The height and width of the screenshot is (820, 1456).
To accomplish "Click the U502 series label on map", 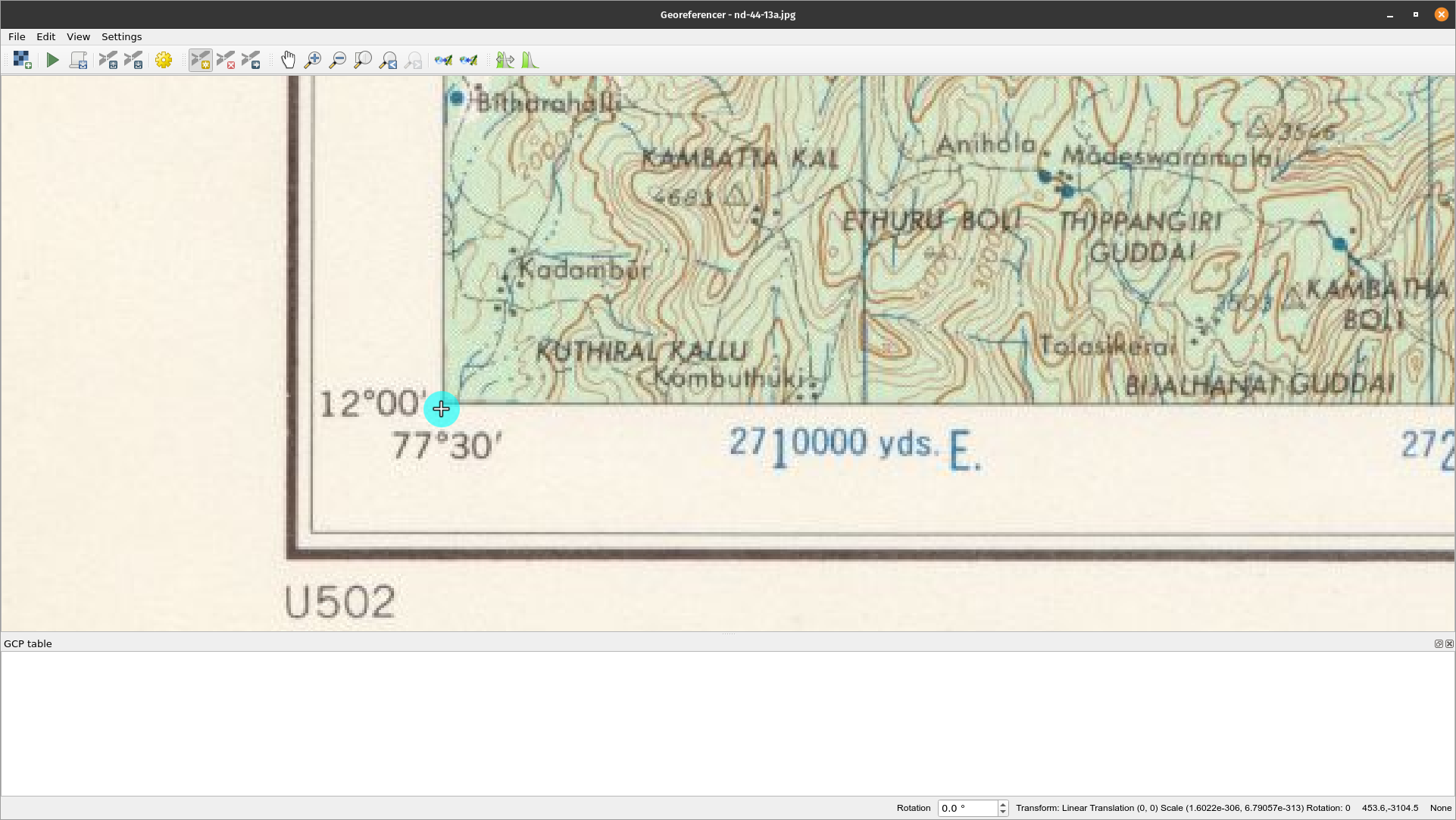I will click(339, 602).
